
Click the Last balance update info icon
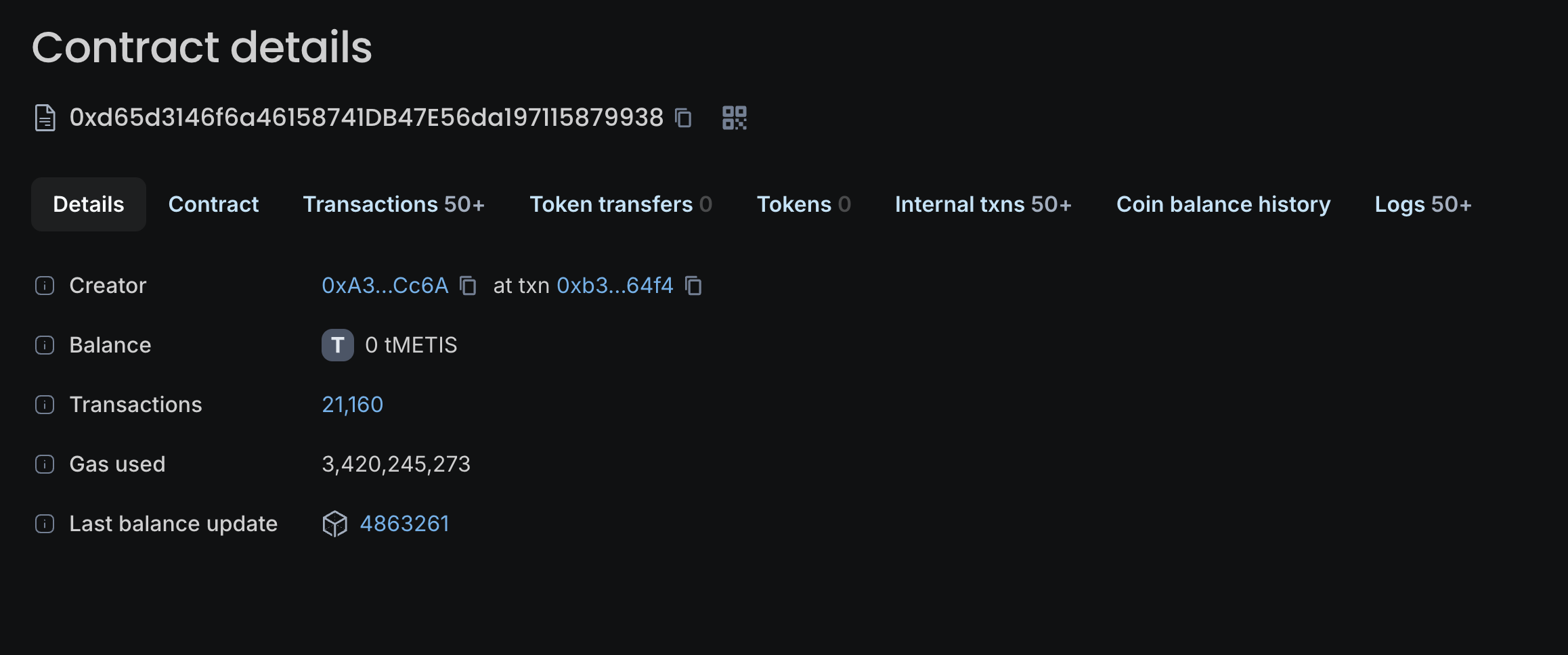click(45, 524)
